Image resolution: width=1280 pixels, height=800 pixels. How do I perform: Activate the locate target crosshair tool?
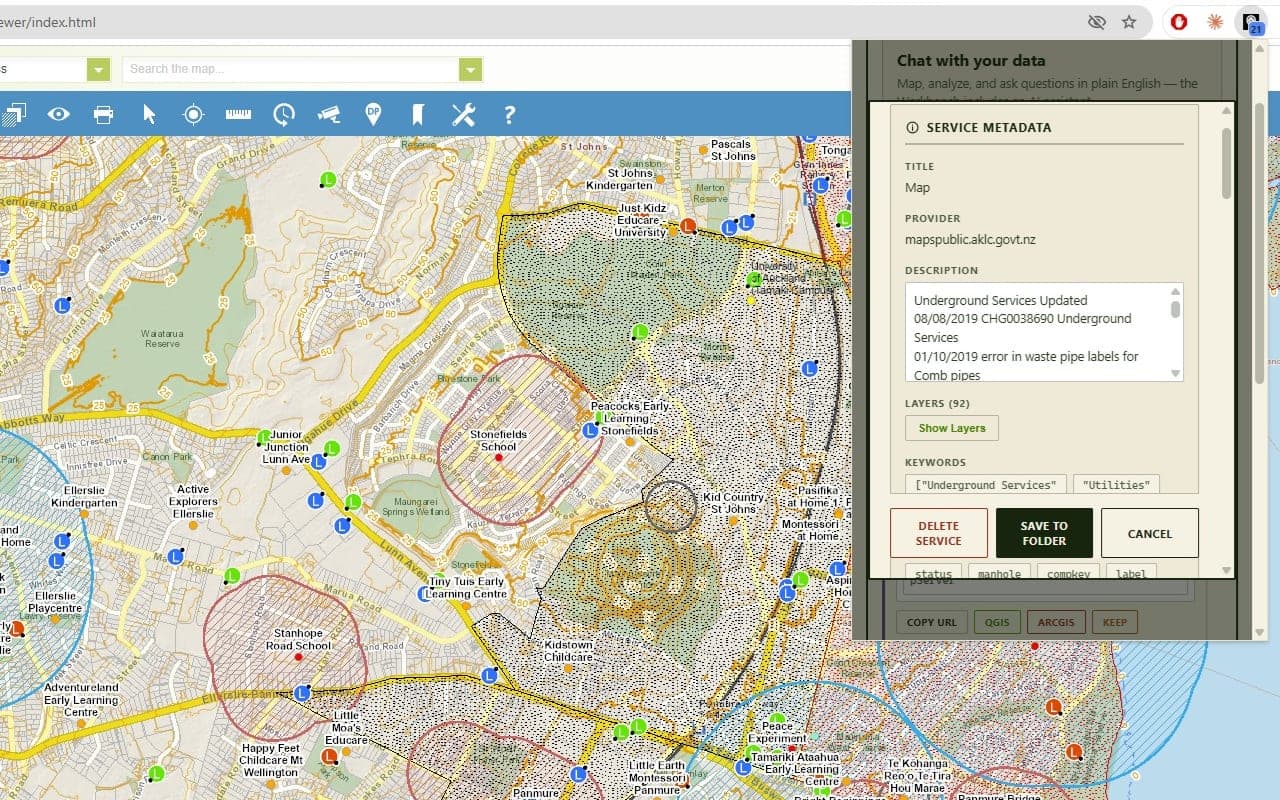193,114
